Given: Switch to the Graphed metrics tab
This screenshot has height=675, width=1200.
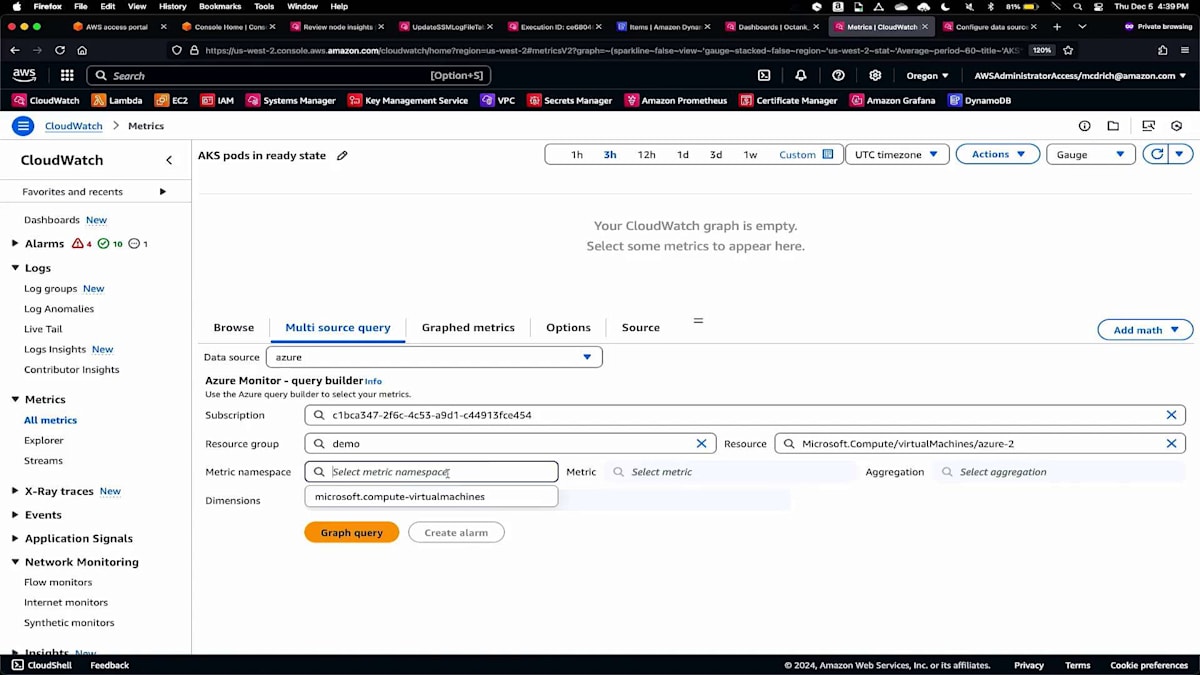Looking at the screenshot, I should pyautogui.click(x=468, y=327).
